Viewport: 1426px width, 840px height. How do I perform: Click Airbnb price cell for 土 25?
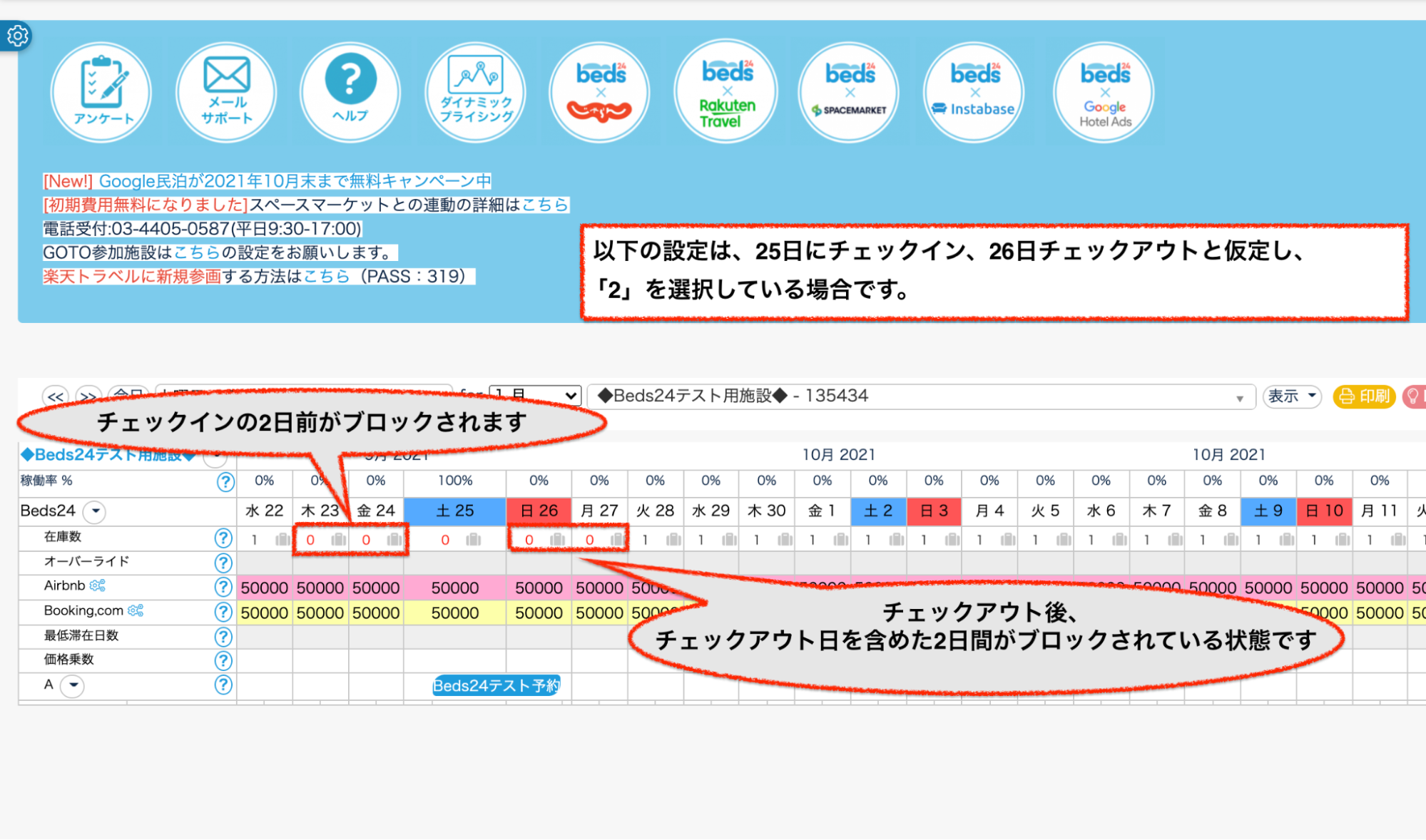point(455,588)
